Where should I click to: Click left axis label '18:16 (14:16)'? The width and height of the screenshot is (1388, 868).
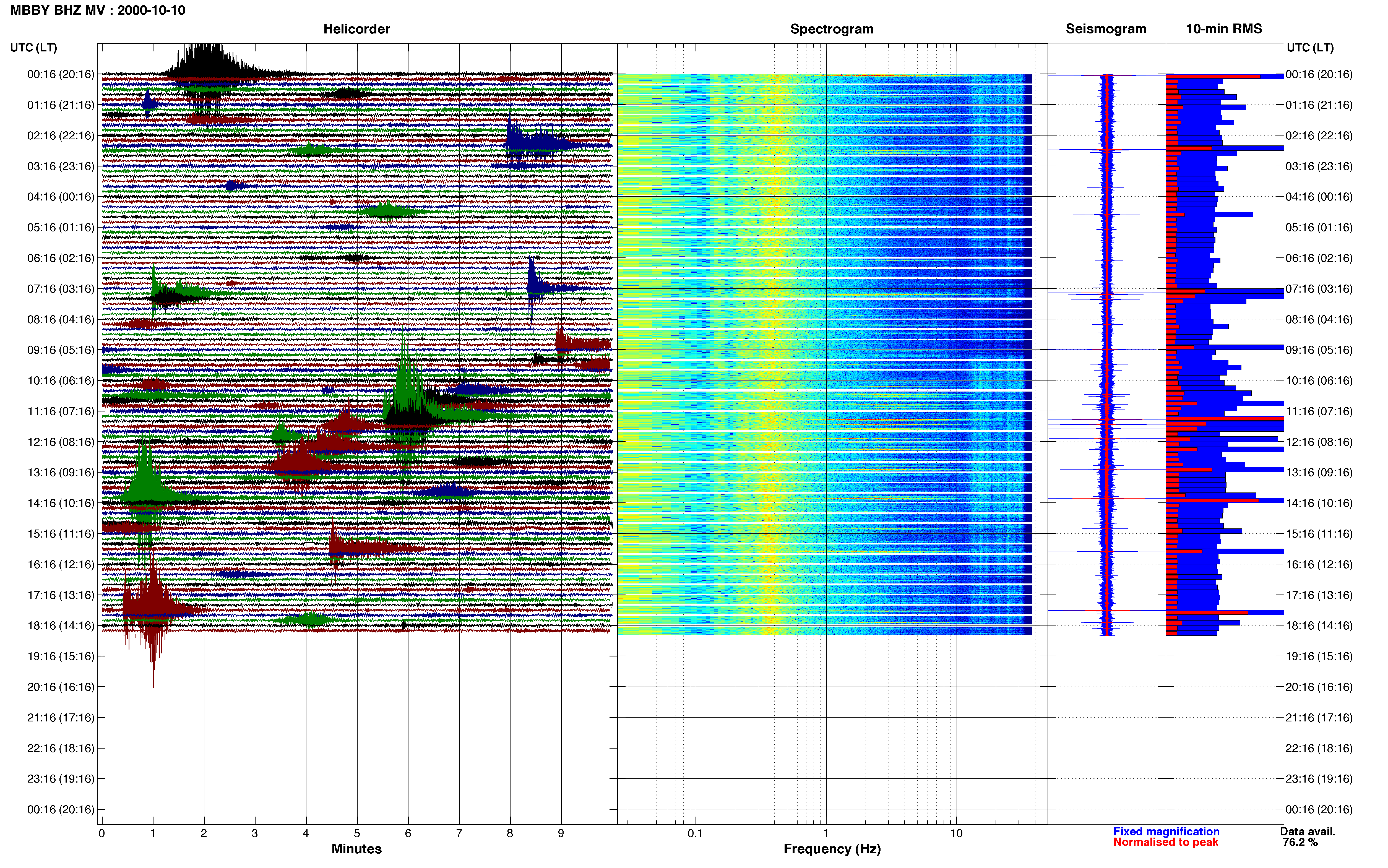coord(61,626)
